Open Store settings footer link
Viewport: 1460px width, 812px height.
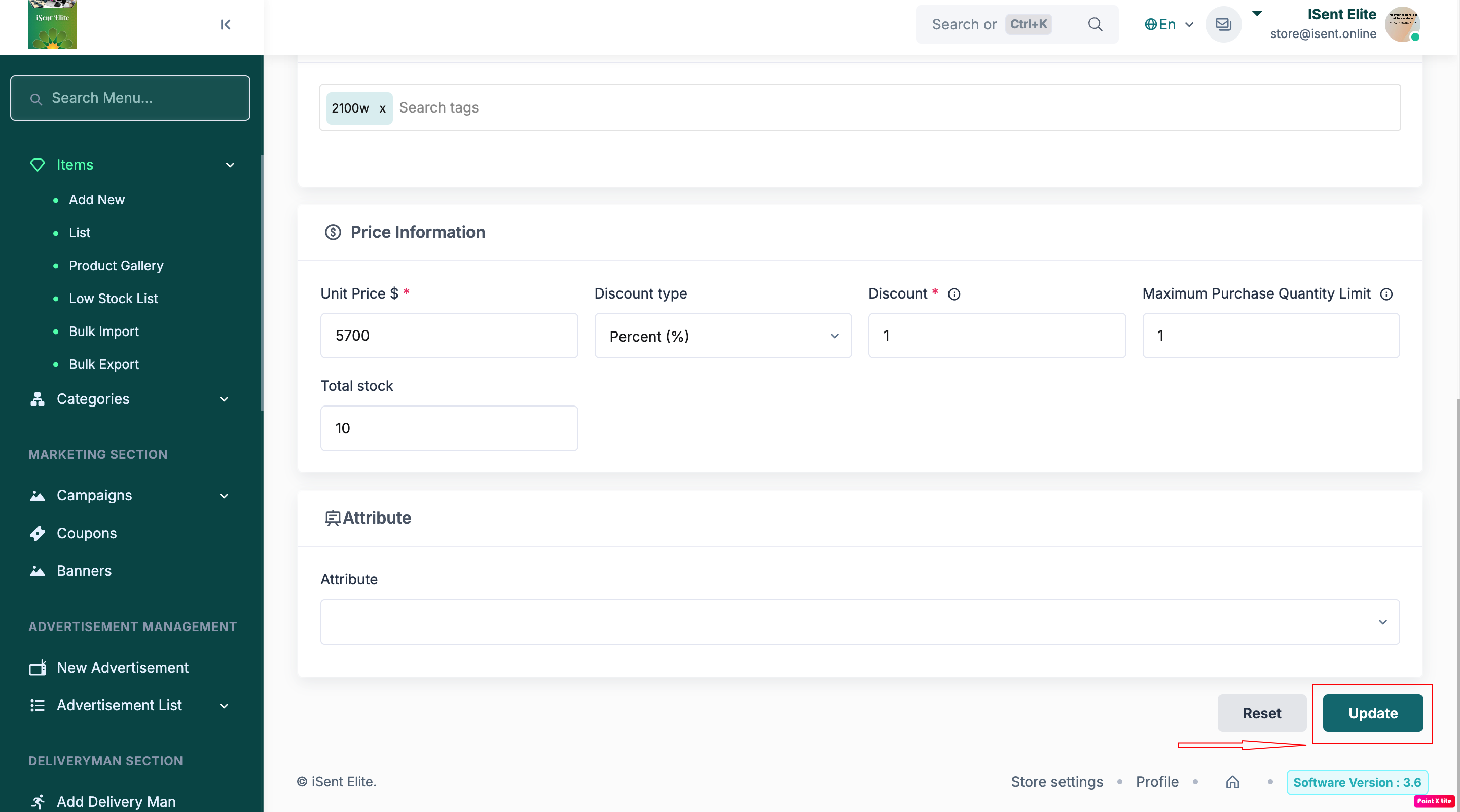coord(1056,782)
